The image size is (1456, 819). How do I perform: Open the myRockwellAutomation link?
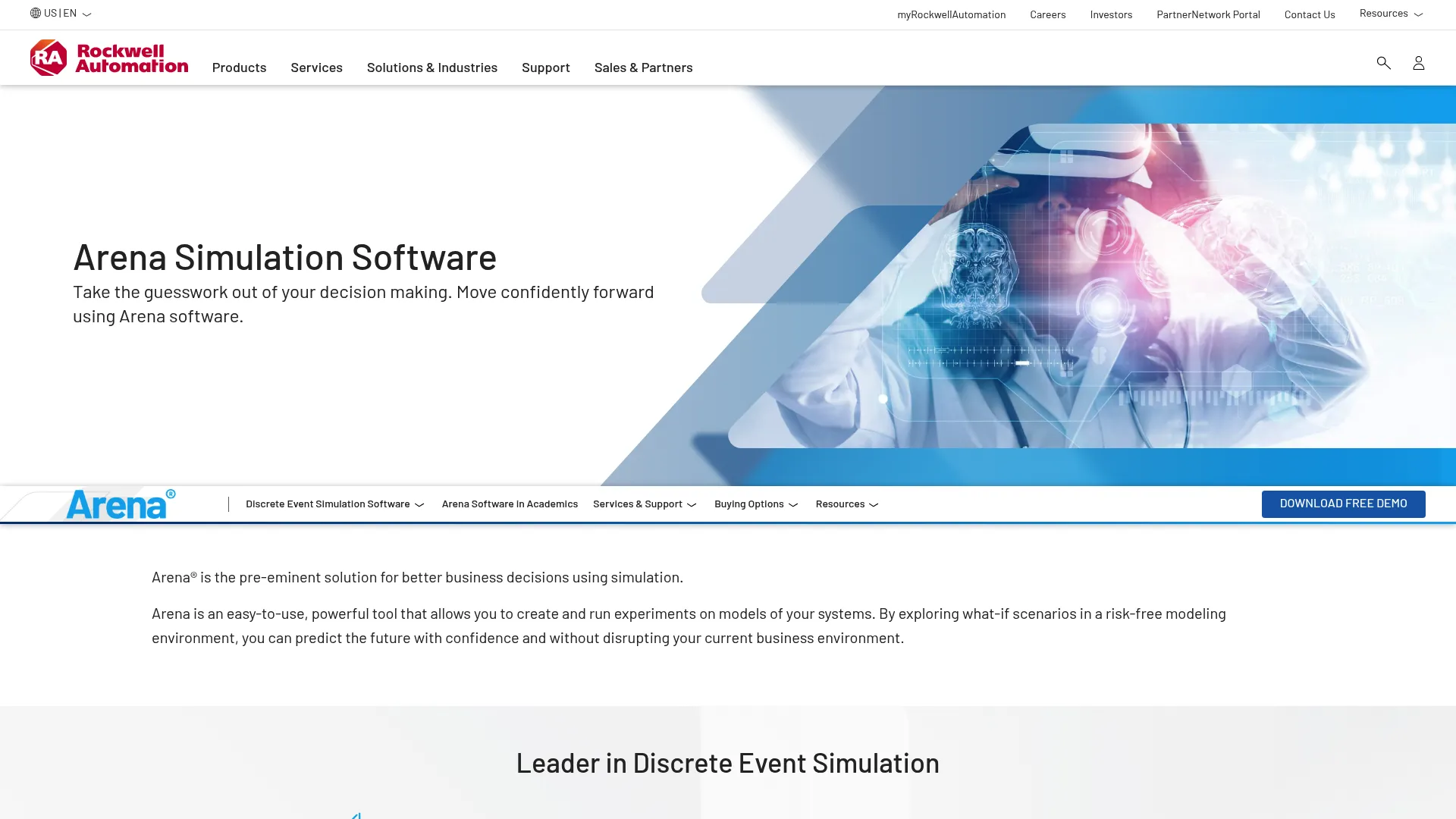pos(951,14)
